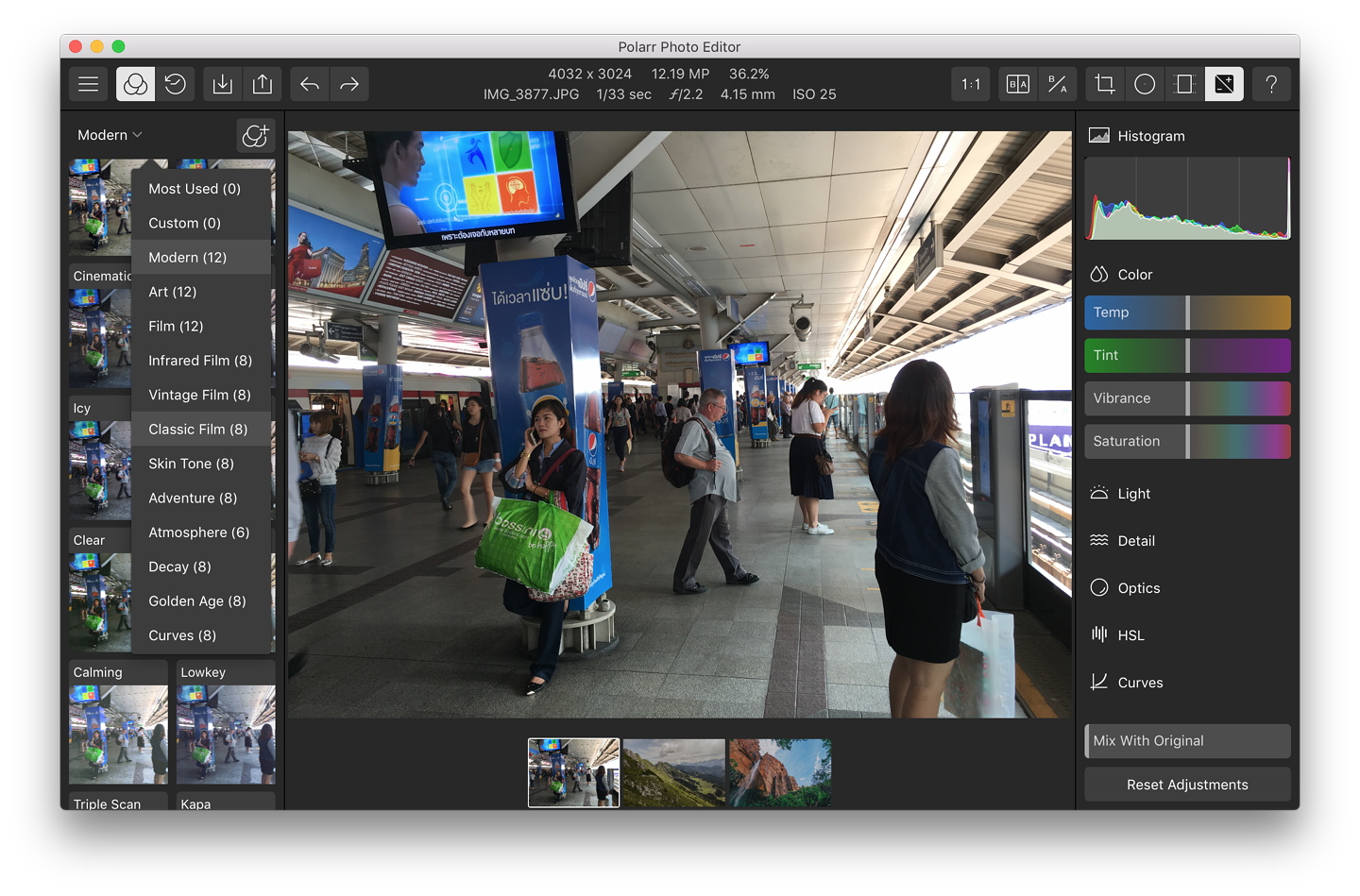This screenshot has width=1360, height=896.
Task: Click the Tint slider
Action: (x=1187, y=355)
